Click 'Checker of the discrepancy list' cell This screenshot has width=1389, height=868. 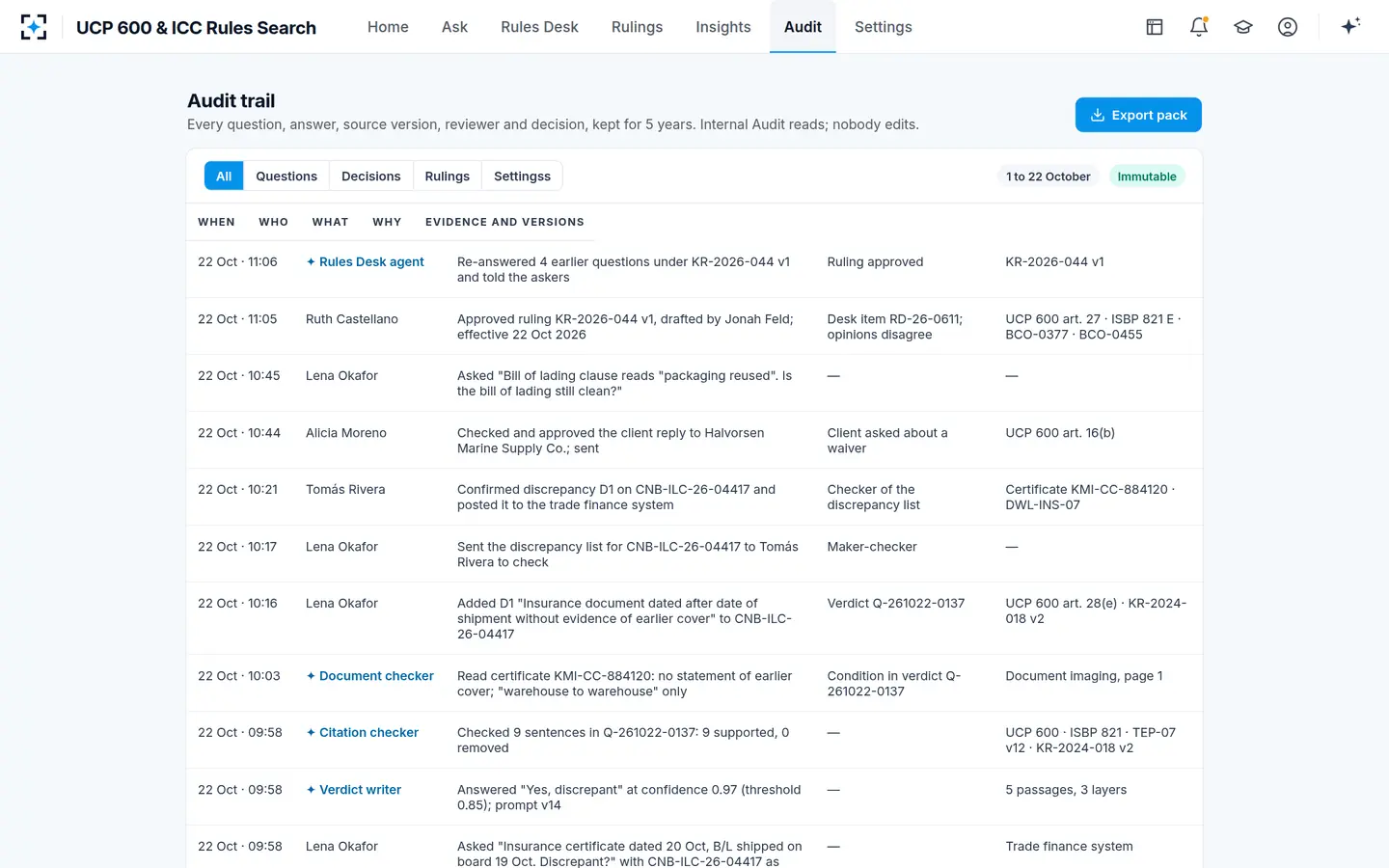pyautogui.click(x=873, y=498)
